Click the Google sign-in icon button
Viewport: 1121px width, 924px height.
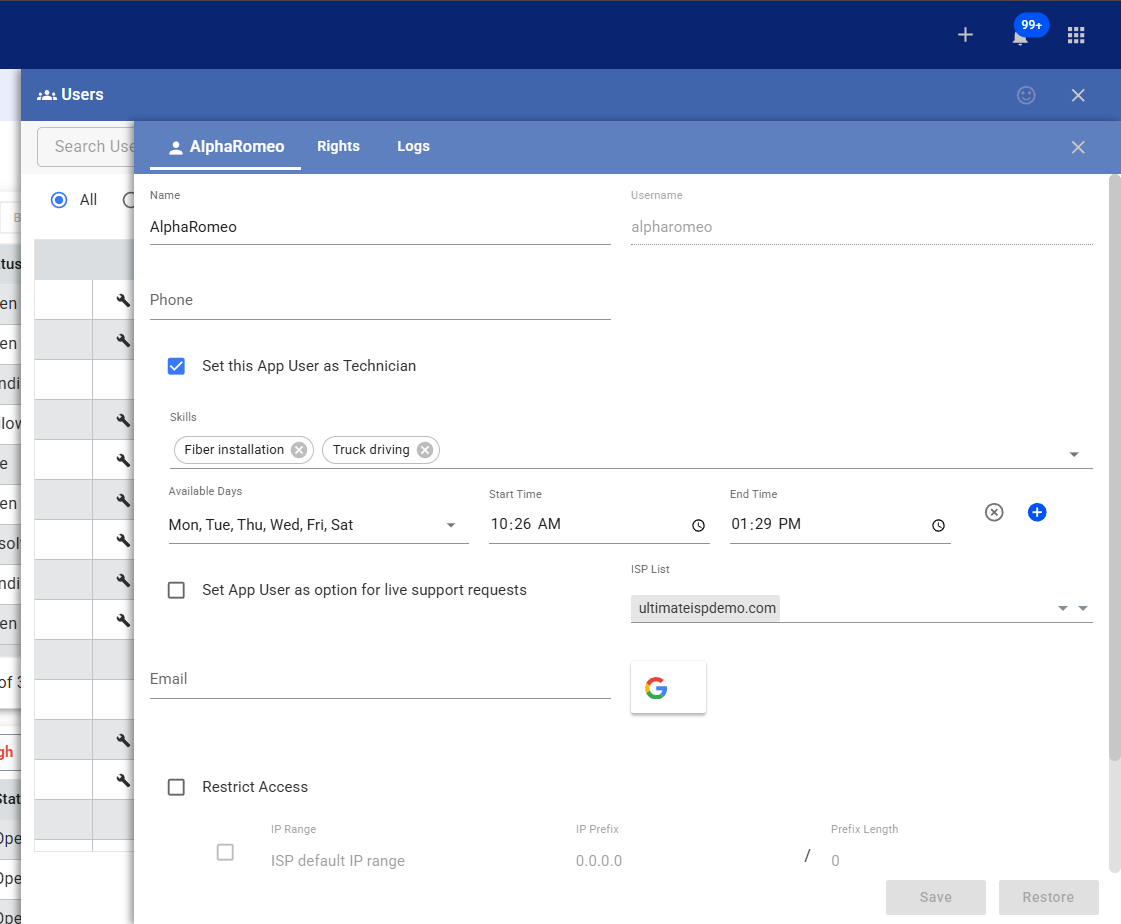coord(668,688)
